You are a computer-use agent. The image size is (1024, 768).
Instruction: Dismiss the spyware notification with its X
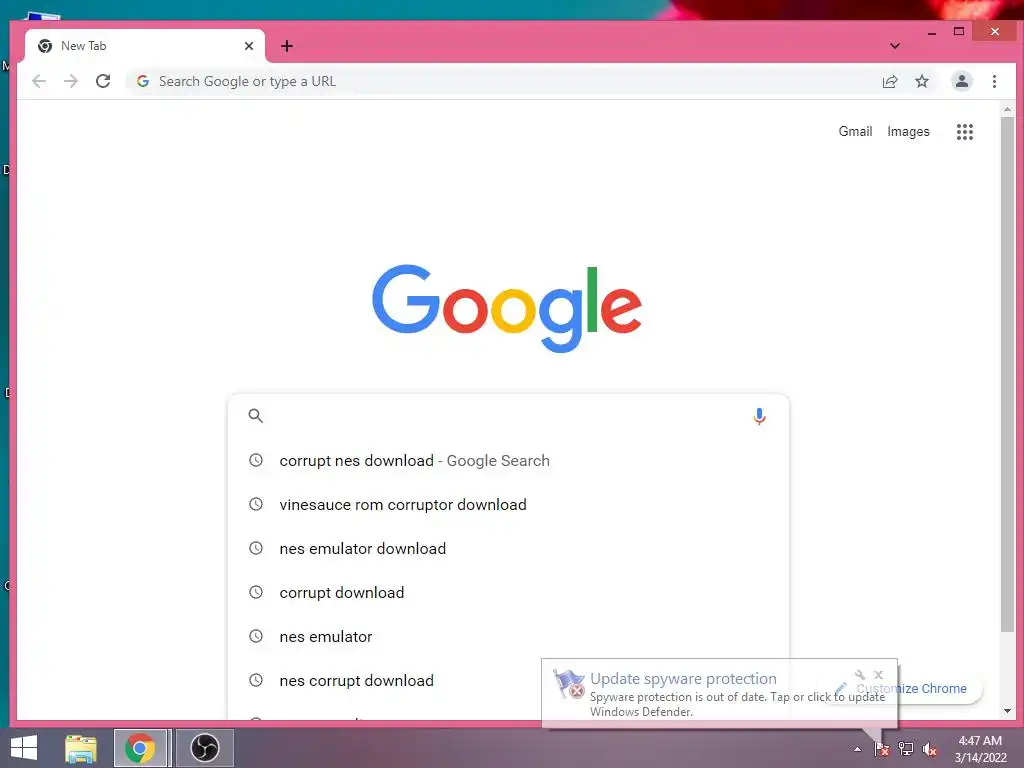point(878,675)
